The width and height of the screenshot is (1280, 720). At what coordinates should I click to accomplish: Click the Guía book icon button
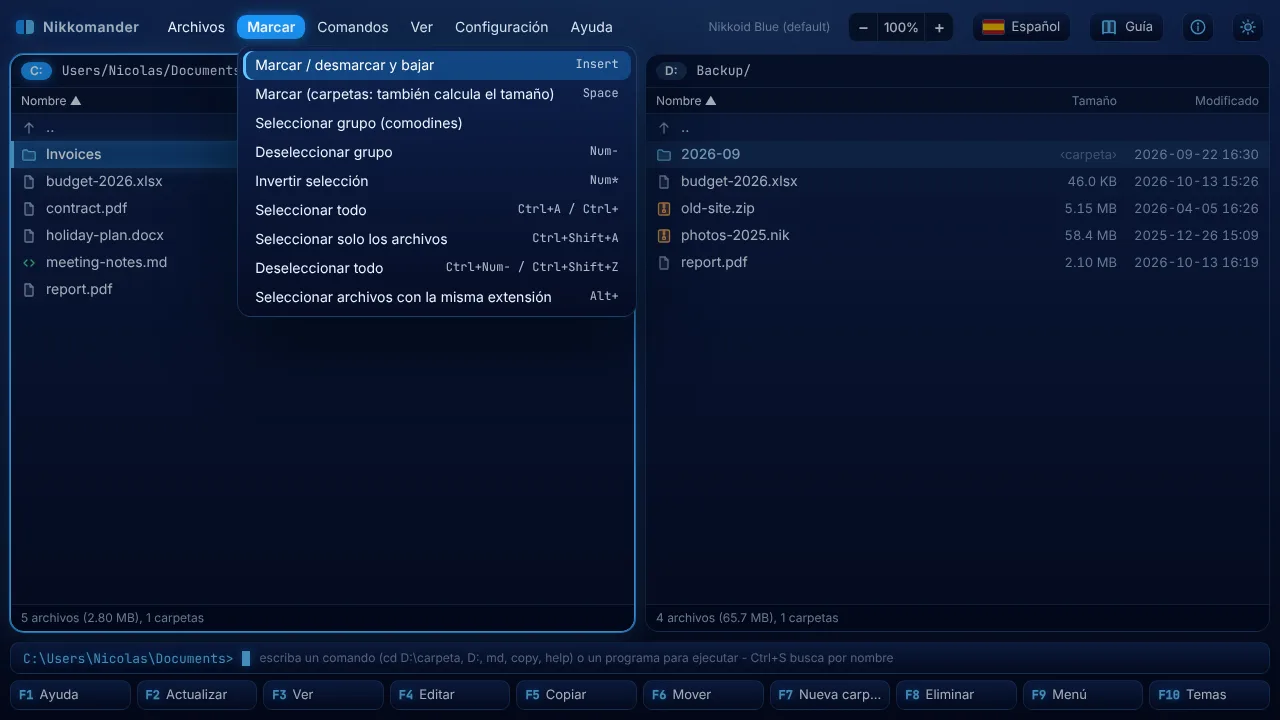pyautogui.click(x=1127, y=27)
